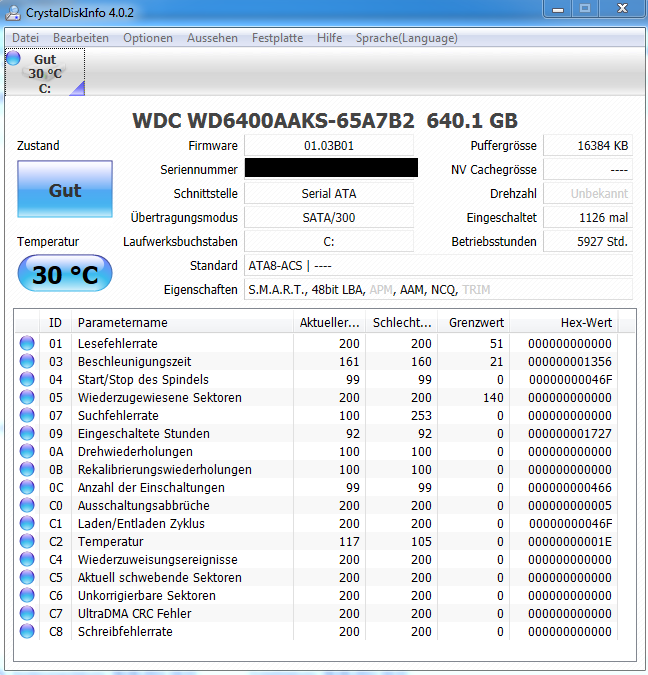The image size is (648, 675).
Task: Minimize the CrystalDiskInfo window
Action: 558,9
